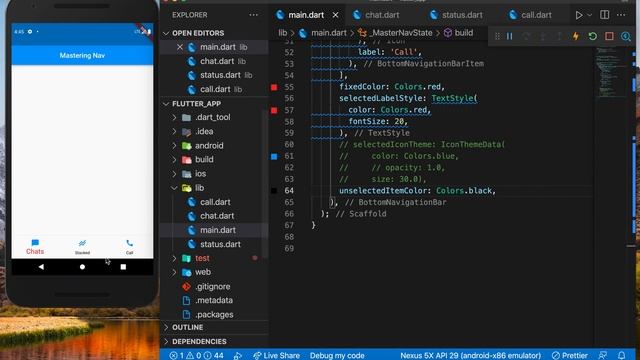Viewport: 640px width, 360px height.
Task: Start Live Share from status bar
Action: [276, 356]
